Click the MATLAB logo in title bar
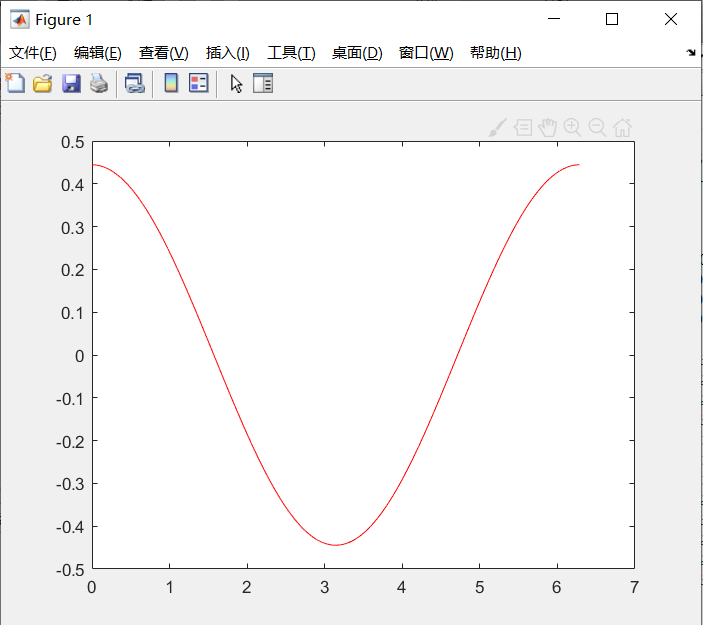 [20, 19]
